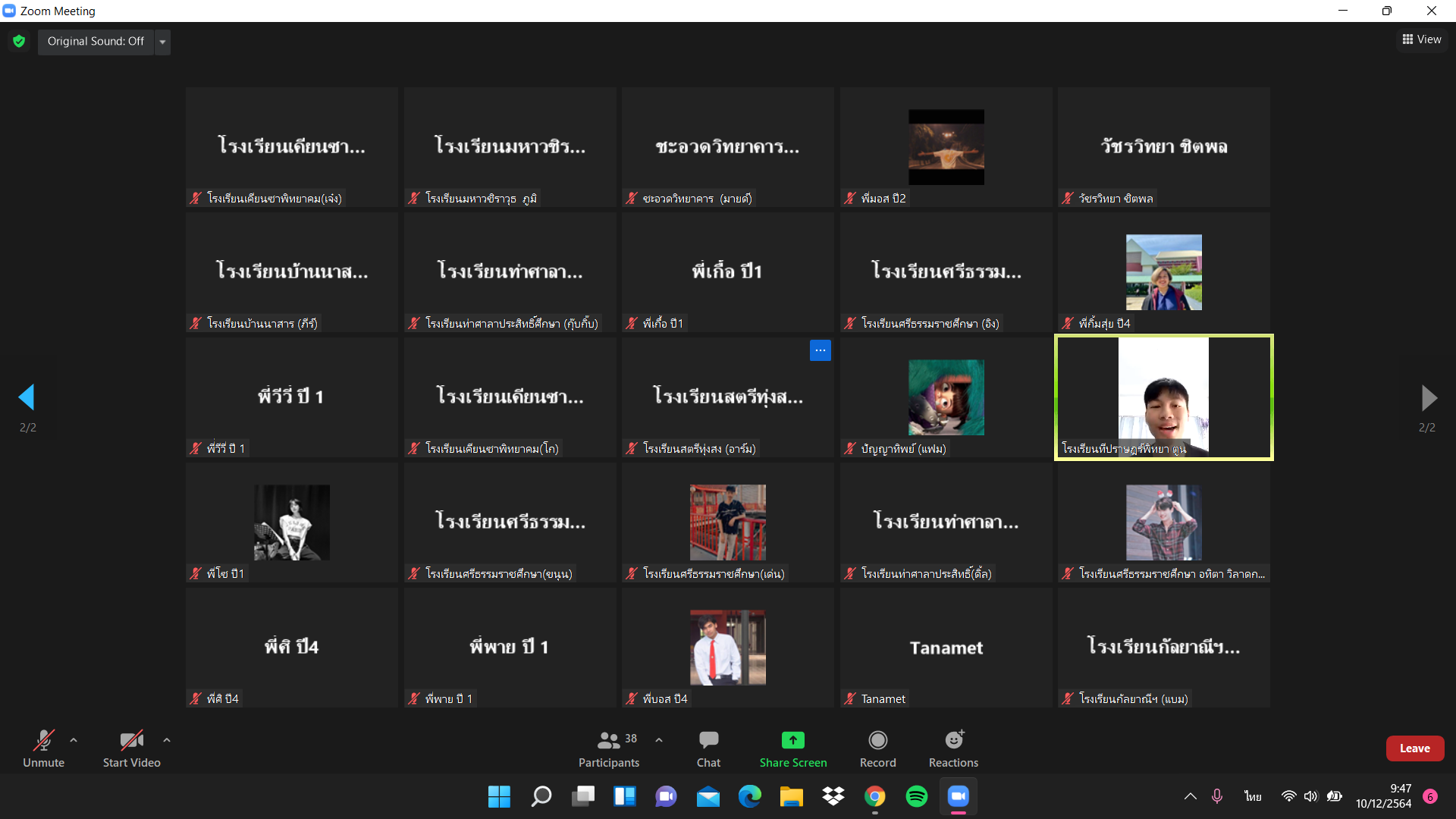Image resolution: width=1456 pixels, height=819 pixels.
Task: Expand audio options arrow beside Unmute
Action: click(74, 739)
